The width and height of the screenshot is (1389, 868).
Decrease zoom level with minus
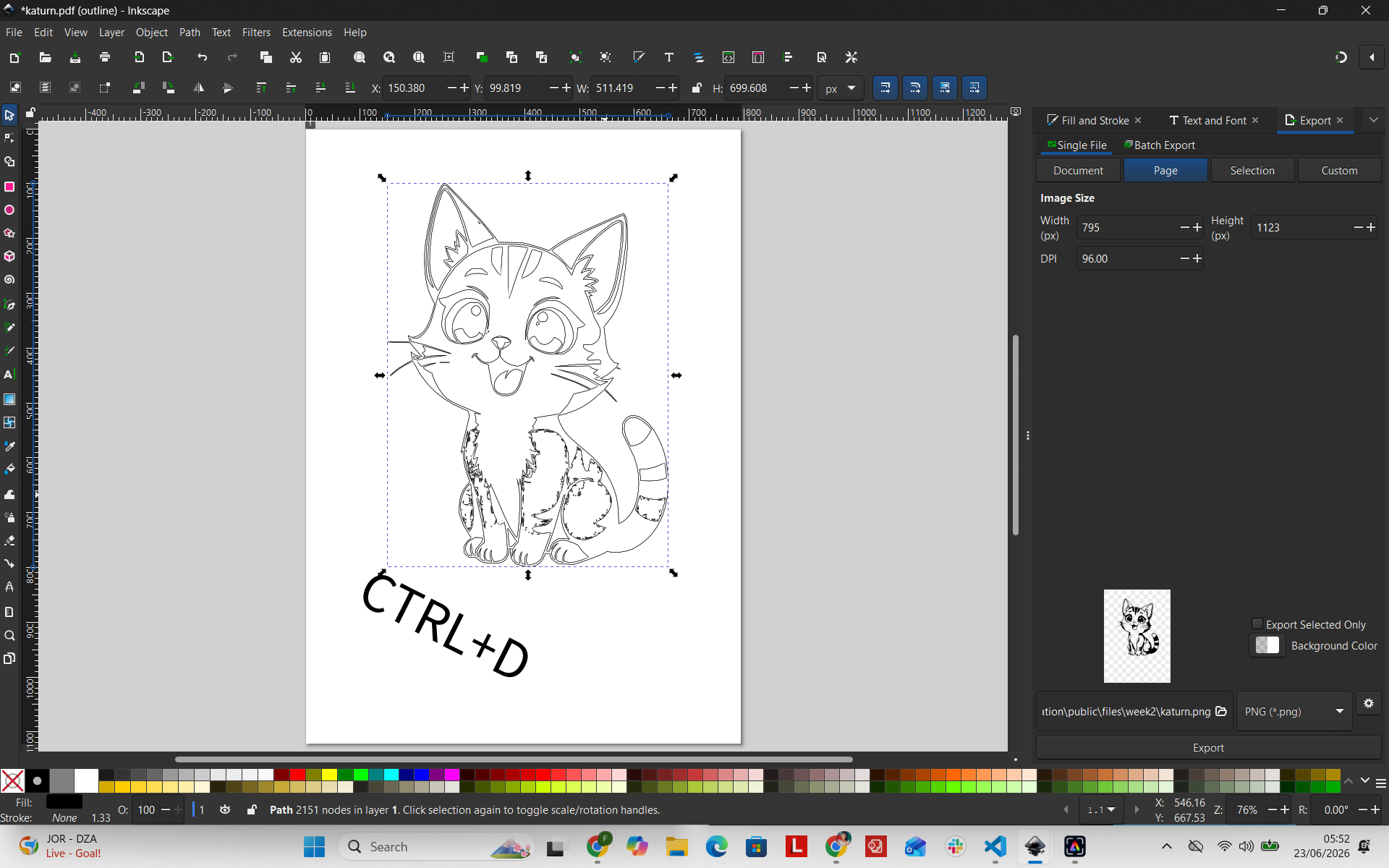tap(1273, 809)
